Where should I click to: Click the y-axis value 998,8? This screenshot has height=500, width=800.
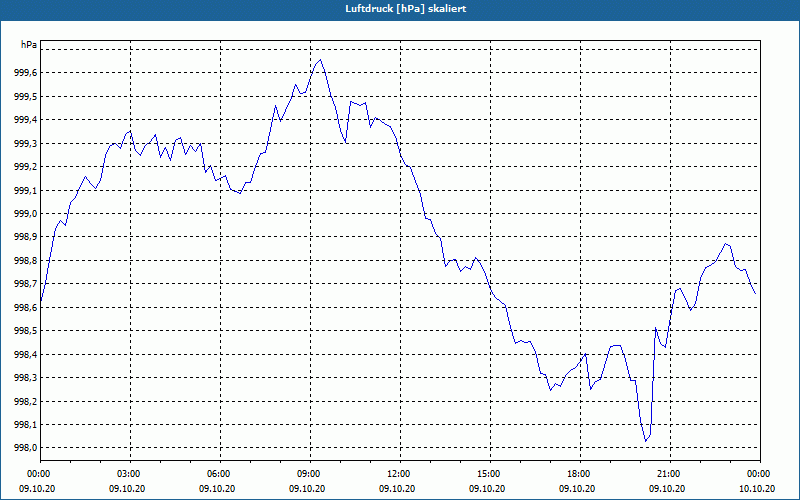[26, 261]
